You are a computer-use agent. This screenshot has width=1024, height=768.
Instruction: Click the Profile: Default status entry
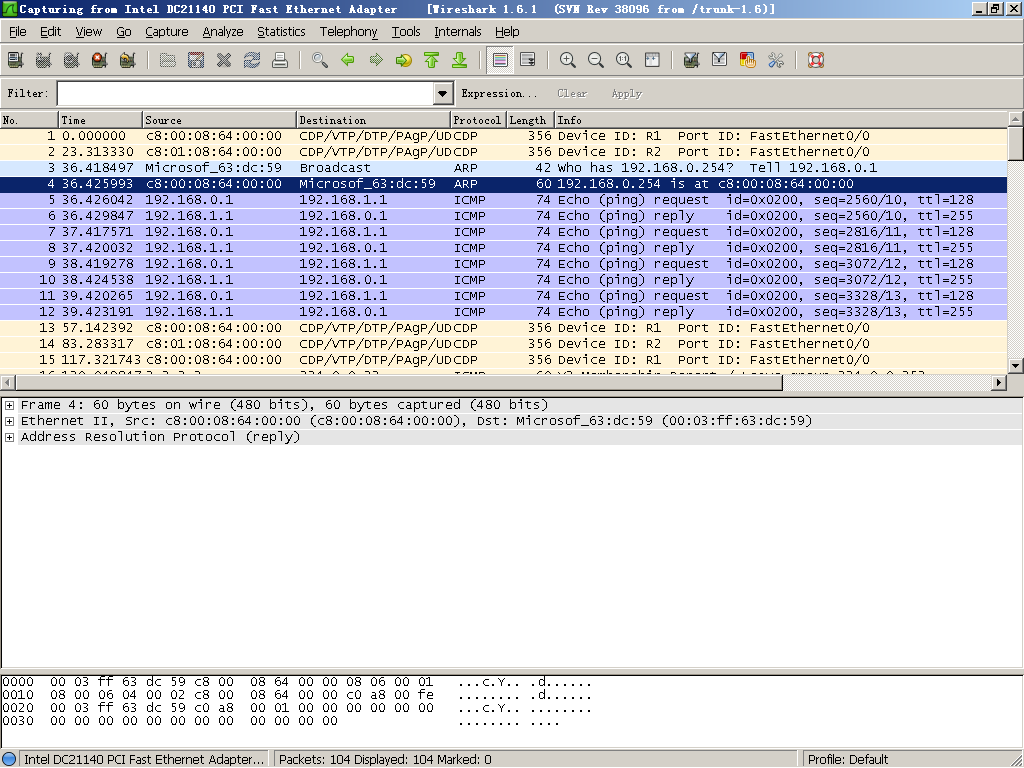click(x=848, y=760)
